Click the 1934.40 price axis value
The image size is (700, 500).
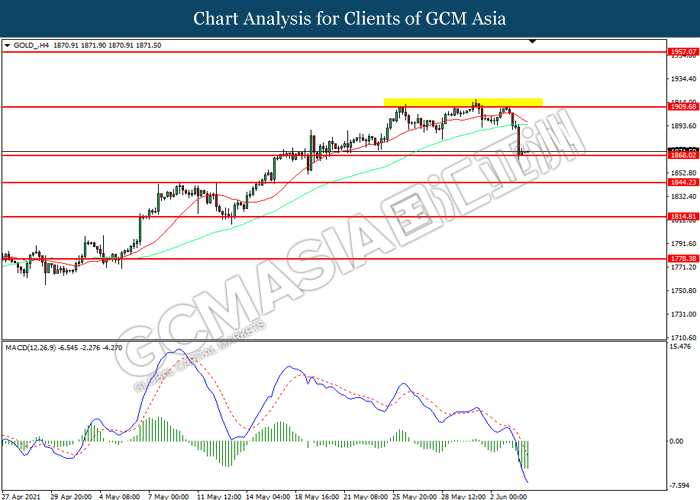(x=683, y=79)
